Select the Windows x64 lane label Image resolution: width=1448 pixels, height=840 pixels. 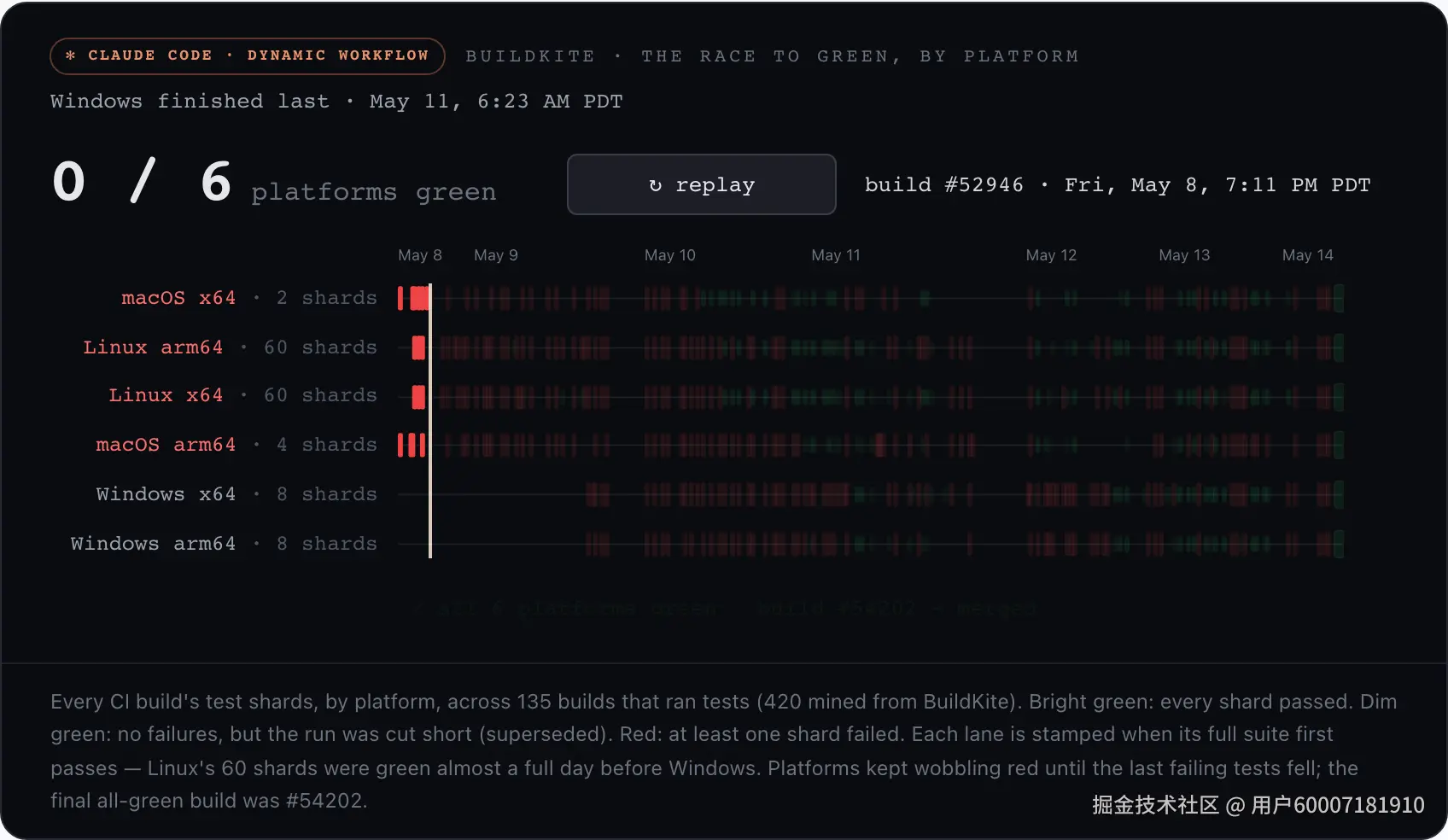pyautogui.click(x=166, y=494)
